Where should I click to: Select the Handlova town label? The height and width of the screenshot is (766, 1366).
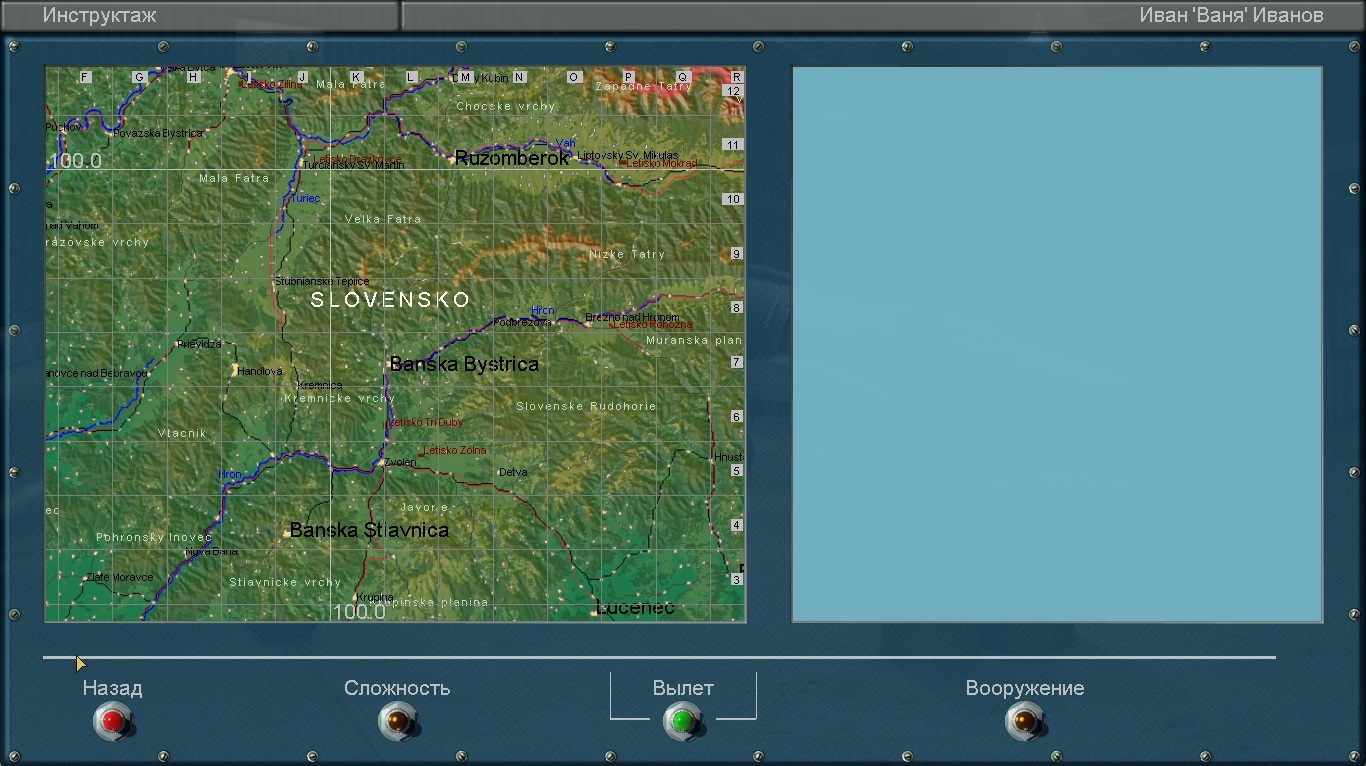(260, 371)
